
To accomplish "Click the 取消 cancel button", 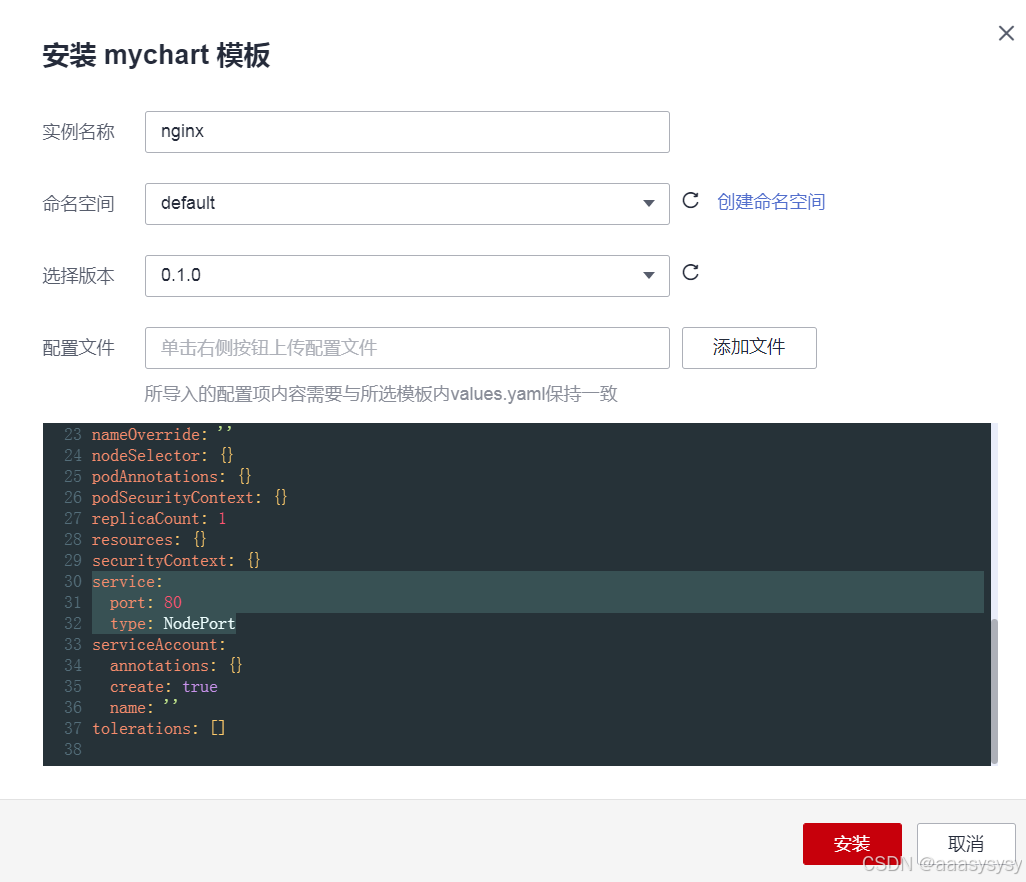I will click(x=965, y=843).
